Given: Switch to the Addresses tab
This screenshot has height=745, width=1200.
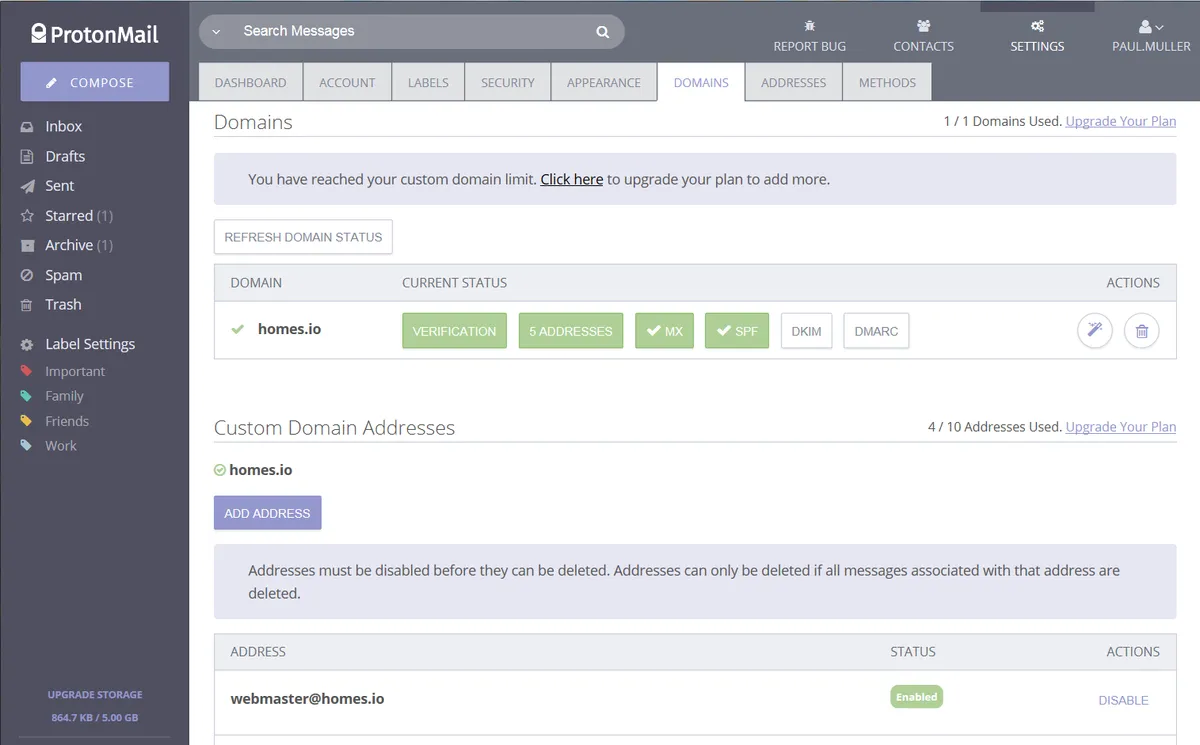Looking at the screenshot, I should 793,83.
